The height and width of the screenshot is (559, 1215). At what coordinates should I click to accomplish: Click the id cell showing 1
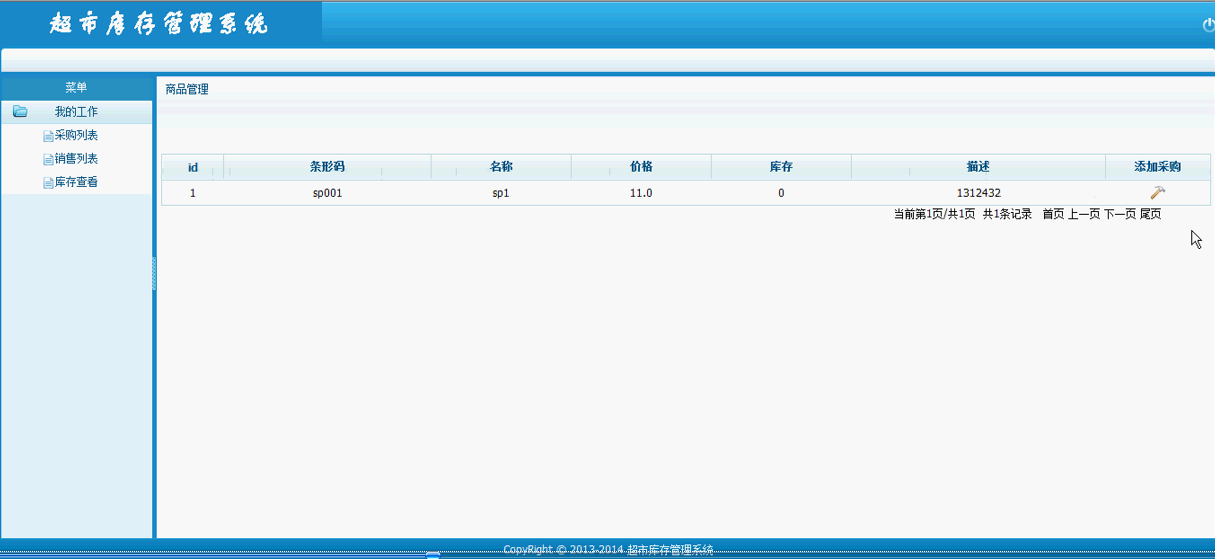[193, 193]
